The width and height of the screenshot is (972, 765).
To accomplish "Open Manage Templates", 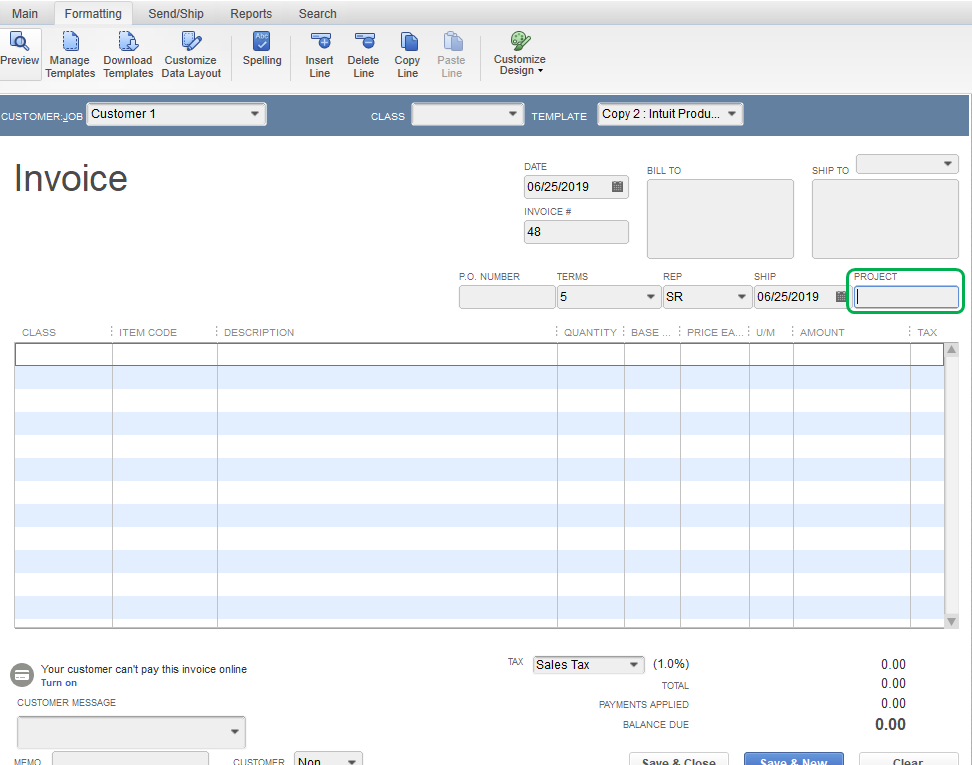I will pyautogui.click(x=69, y=55).
